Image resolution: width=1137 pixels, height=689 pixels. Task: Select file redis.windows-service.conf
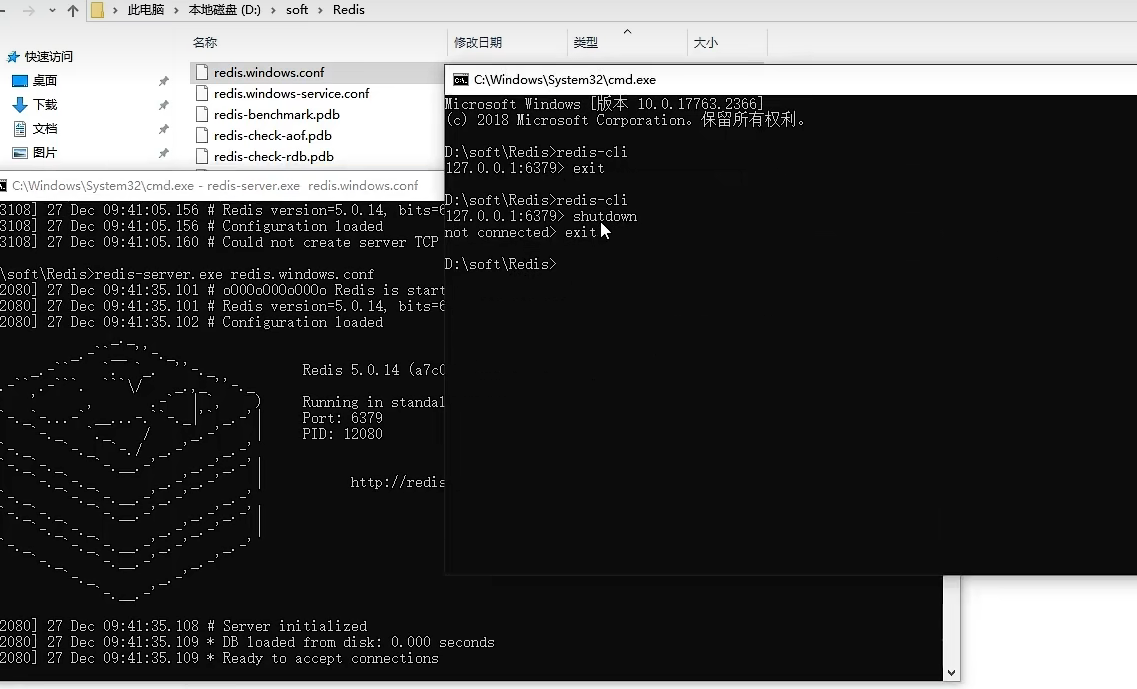click(x=292, y=94)
